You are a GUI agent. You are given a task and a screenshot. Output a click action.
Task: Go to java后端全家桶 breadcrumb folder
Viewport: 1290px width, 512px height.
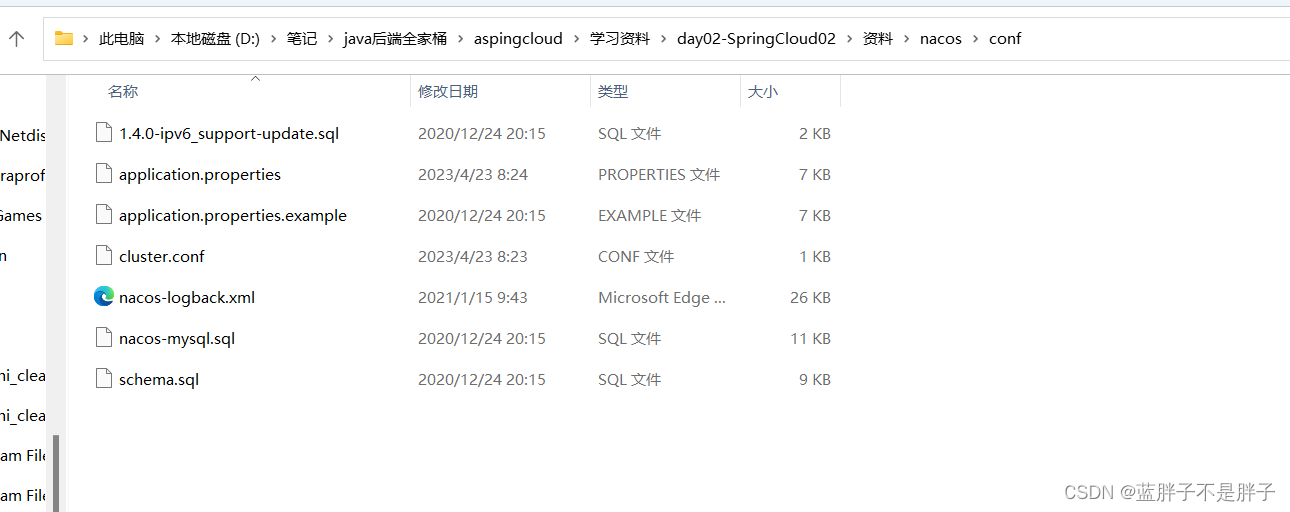(x=395, y=39)
